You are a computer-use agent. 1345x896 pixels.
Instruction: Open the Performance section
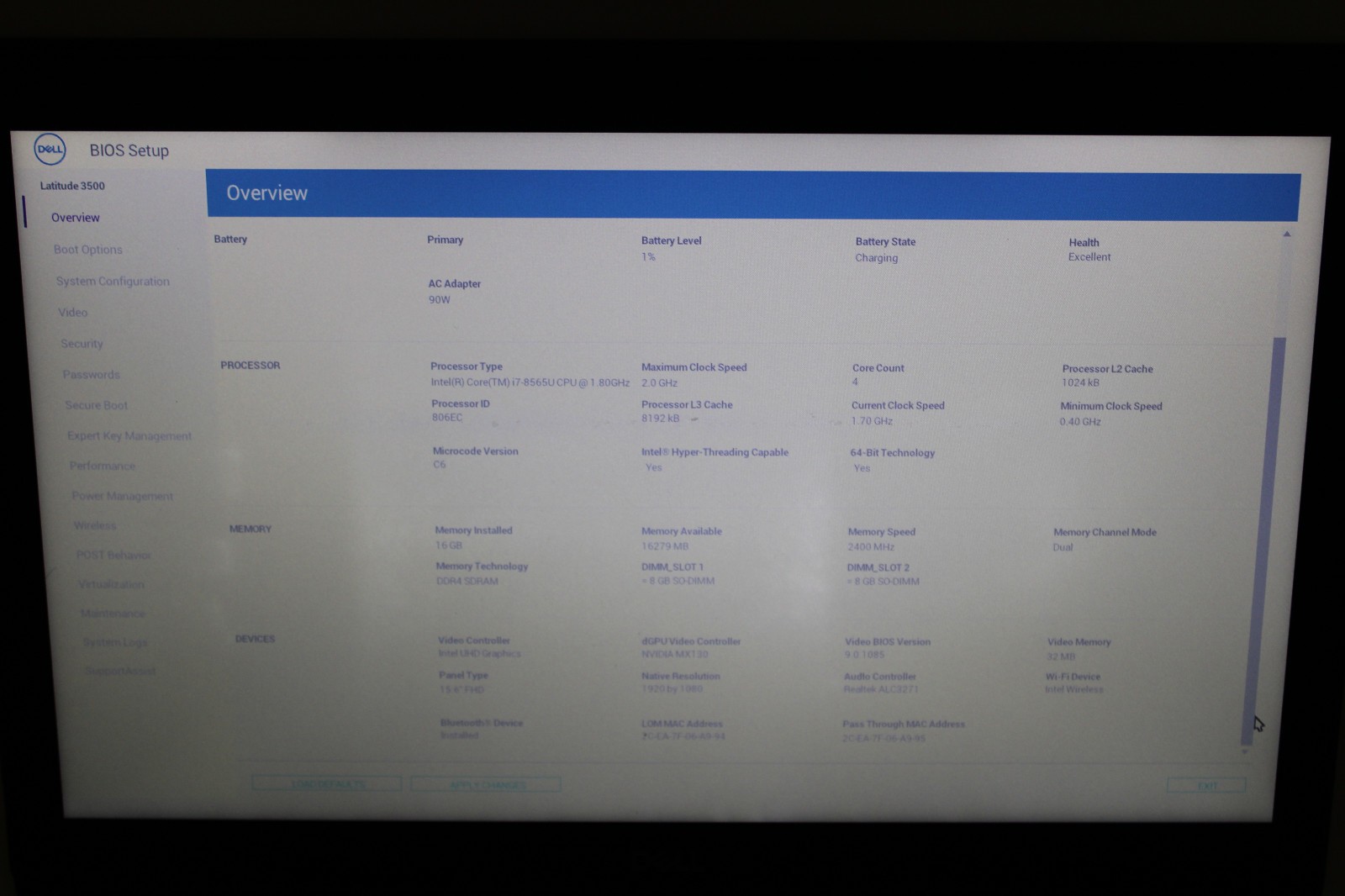[102, 466]
